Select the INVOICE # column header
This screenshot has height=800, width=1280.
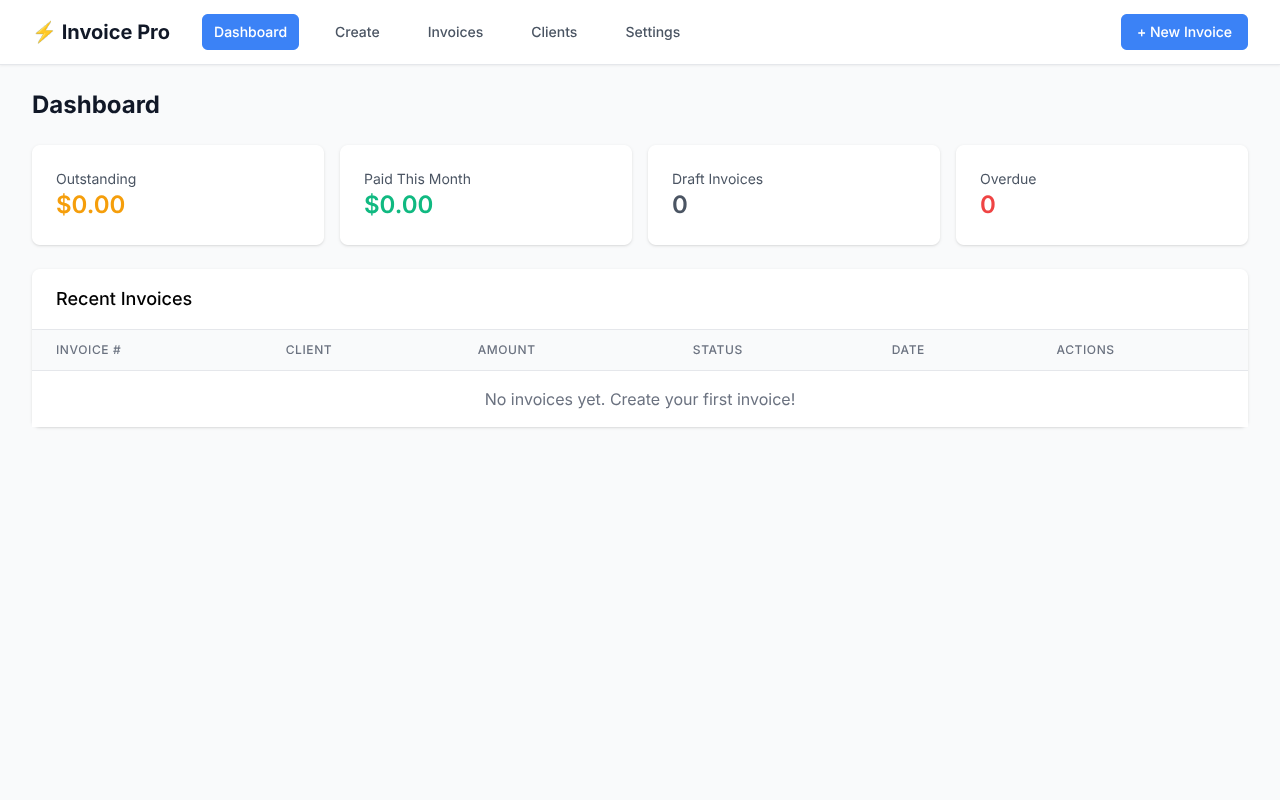coord(88,350)
